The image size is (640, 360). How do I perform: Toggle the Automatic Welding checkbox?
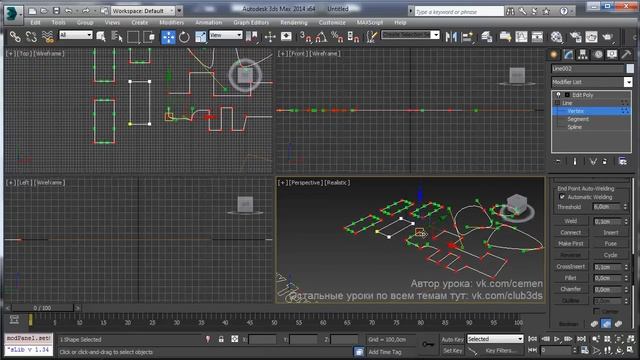[x=562, y=197]
